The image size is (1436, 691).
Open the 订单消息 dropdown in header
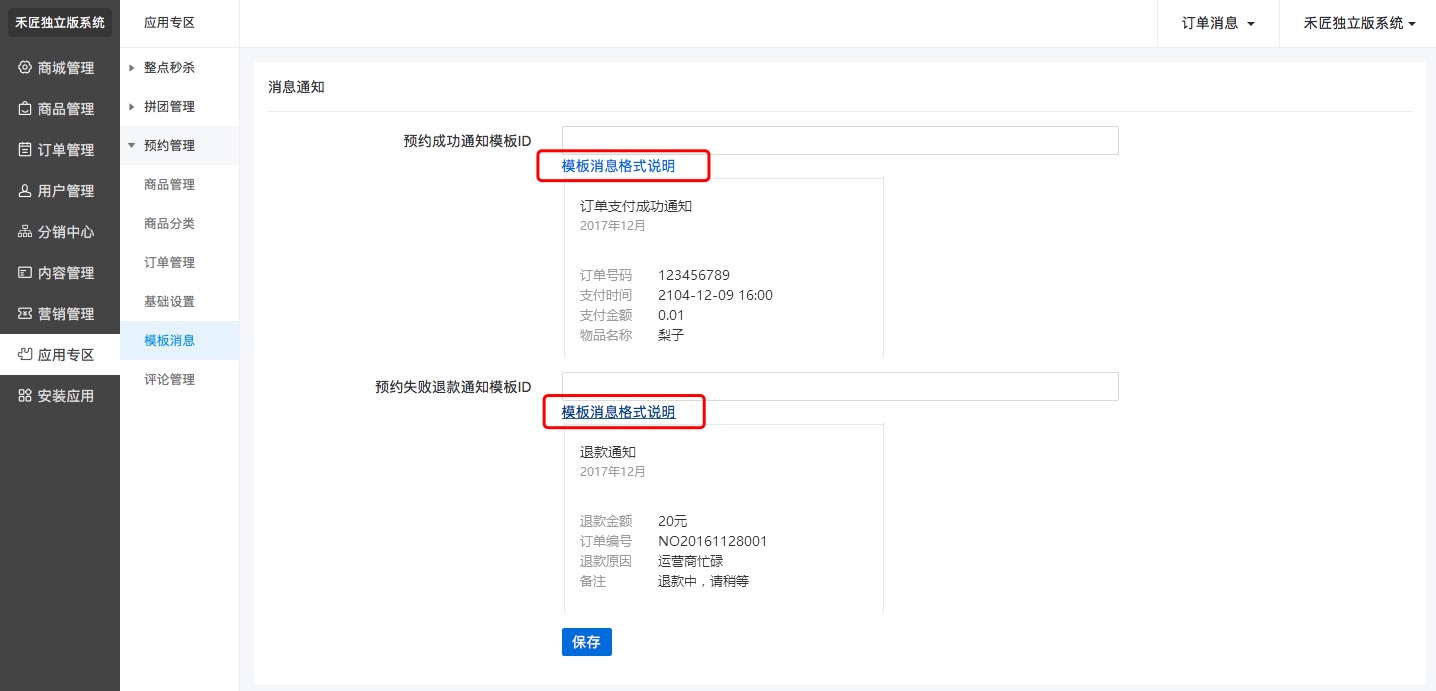click(1217, 23)
